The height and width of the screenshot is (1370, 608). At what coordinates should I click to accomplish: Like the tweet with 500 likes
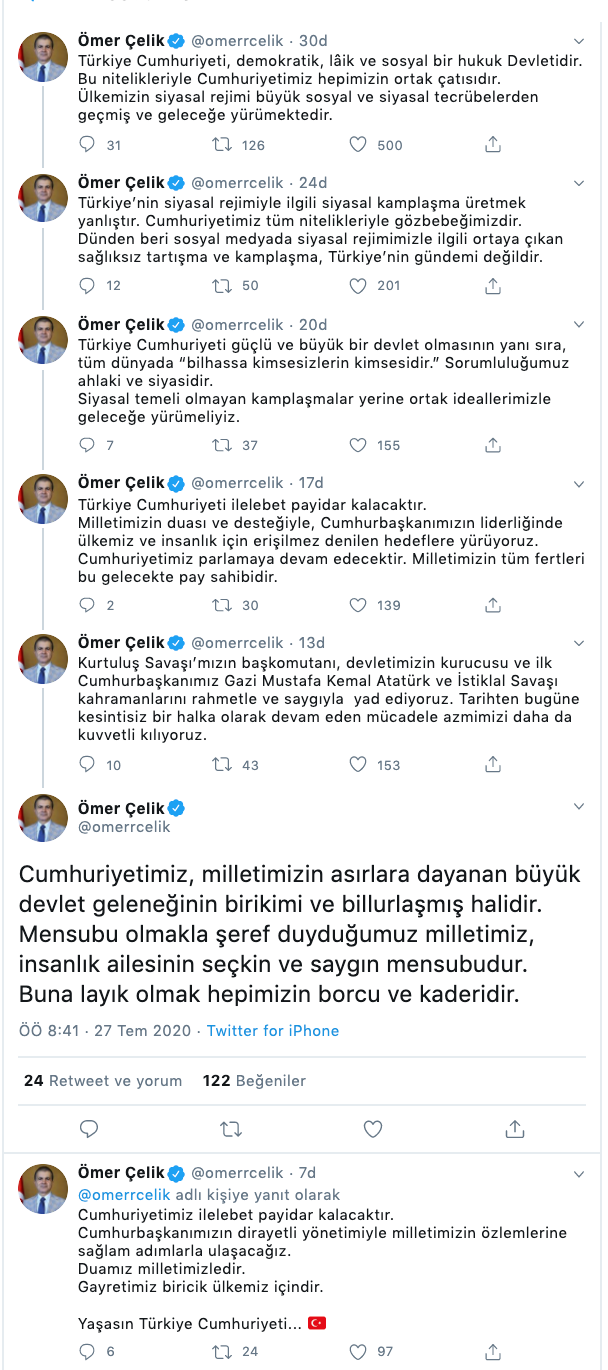point(357,144)
